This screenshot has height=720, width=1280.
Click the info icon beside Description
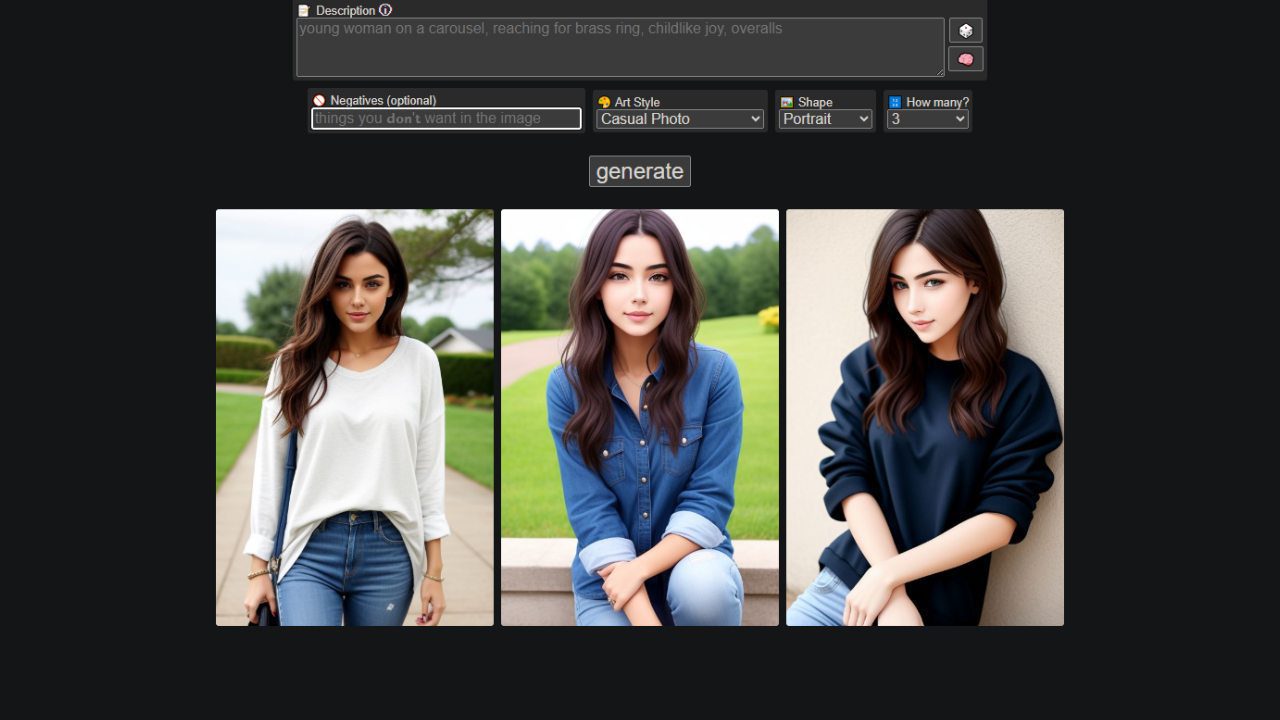(x=386, y=10)
